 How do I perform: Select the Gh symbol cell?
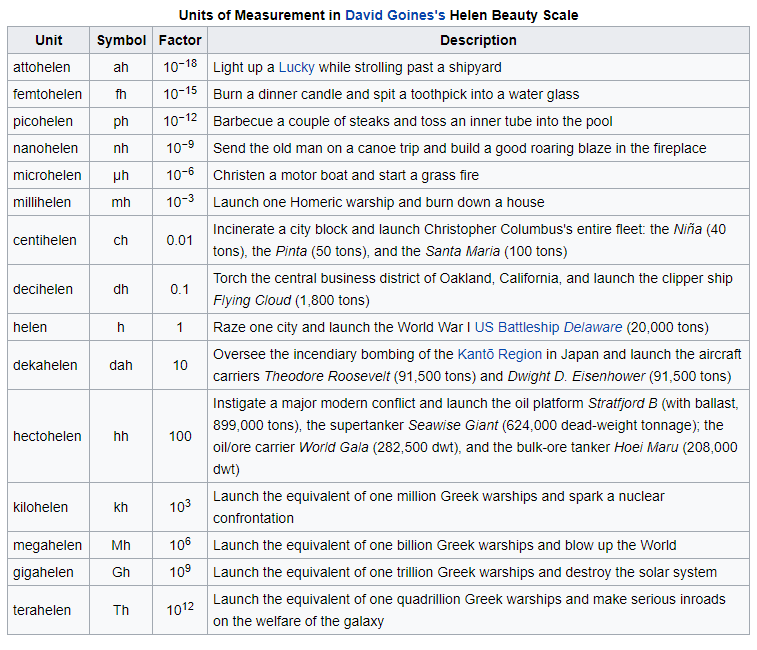[121, 572]
